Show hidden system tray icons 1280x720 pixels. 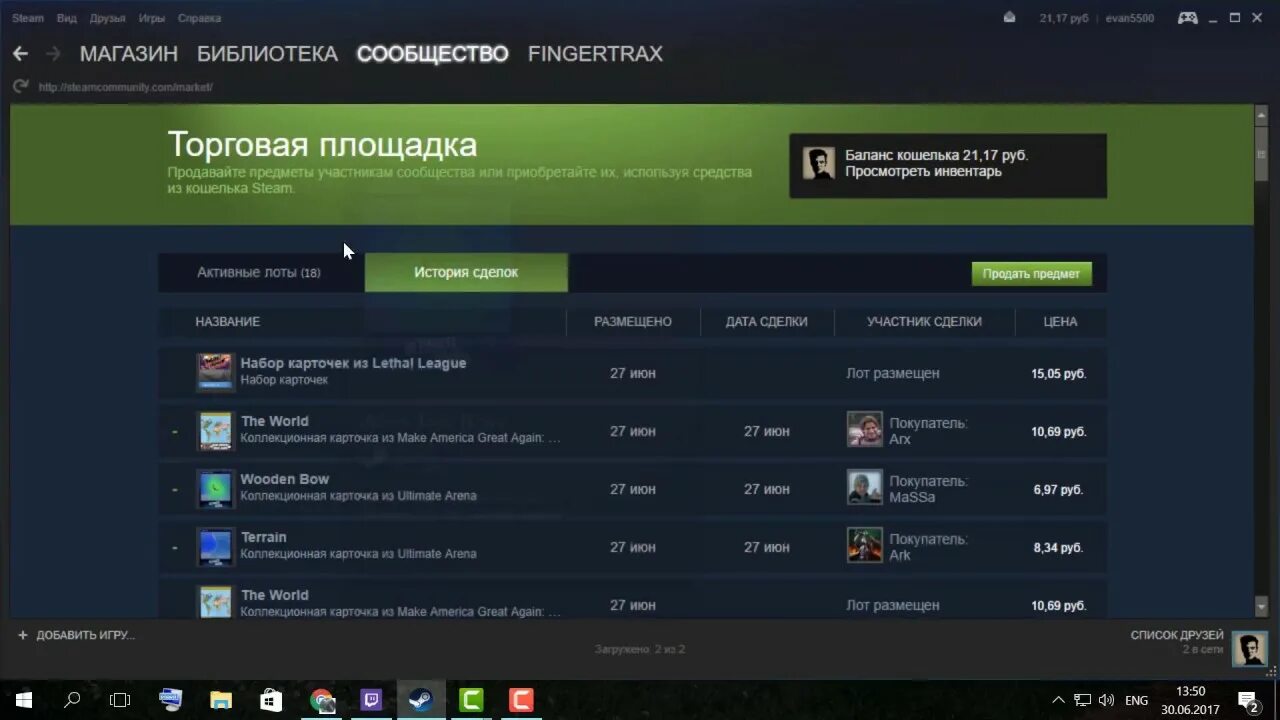click(1059, 700)
